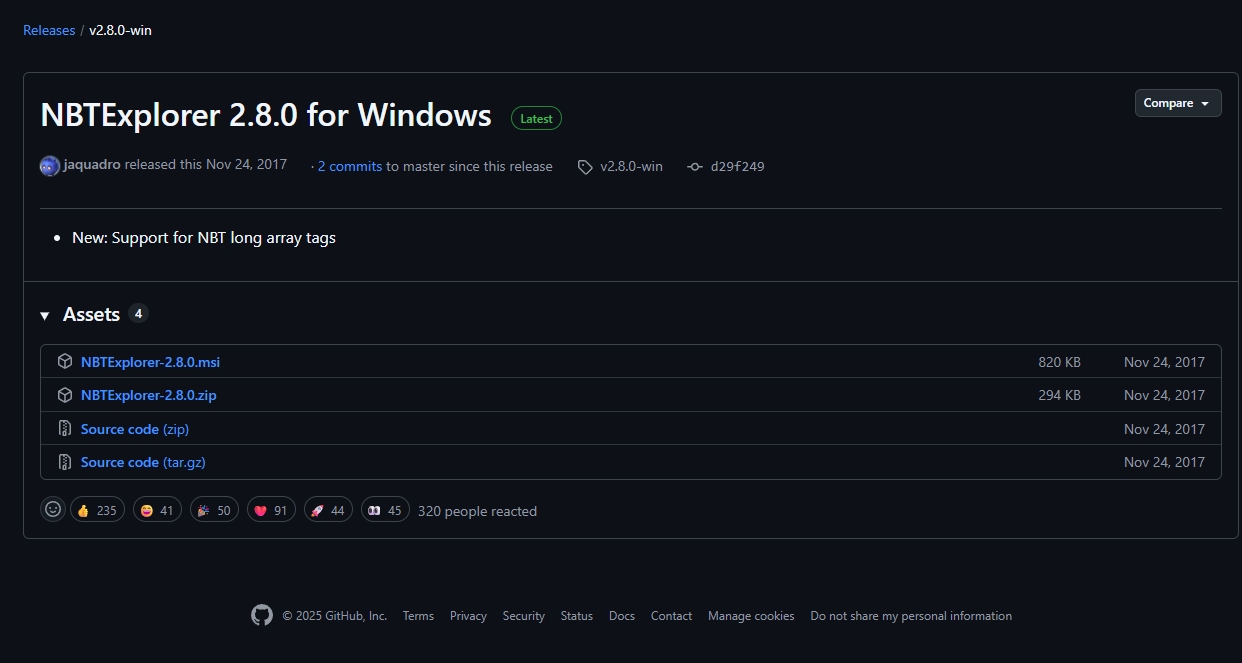Toggle the laugh reaction (41)
This screenshot has width=1242, height=663.
point(157,510)
